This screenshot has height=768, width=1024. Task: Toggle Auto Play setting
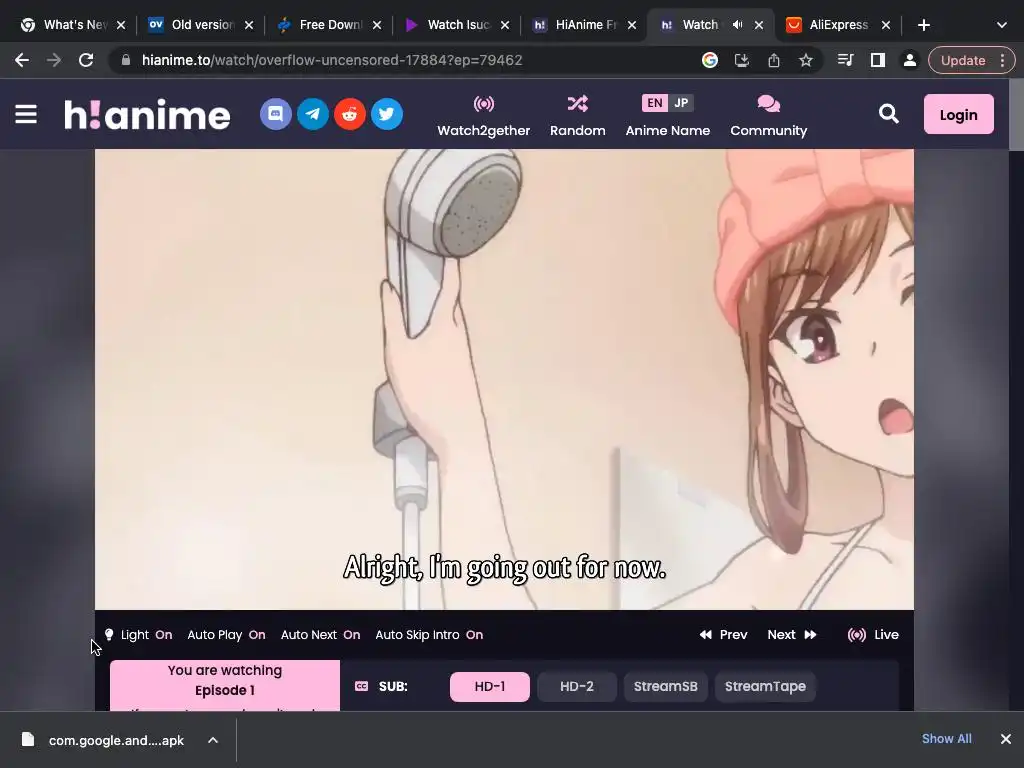coord(226,635)
